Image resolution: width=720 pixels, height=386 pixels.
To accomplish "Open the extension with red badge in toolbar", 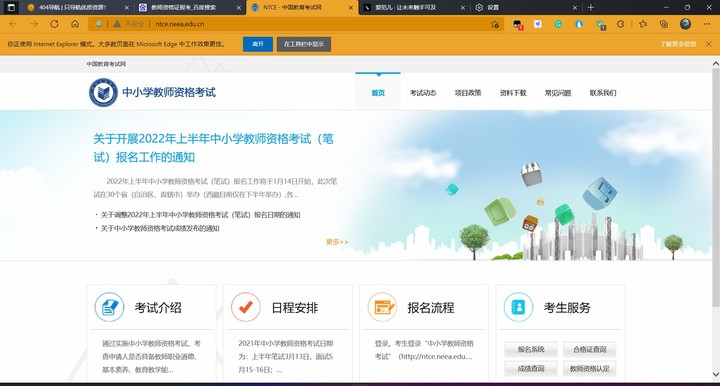I will [x=518, y=24].
